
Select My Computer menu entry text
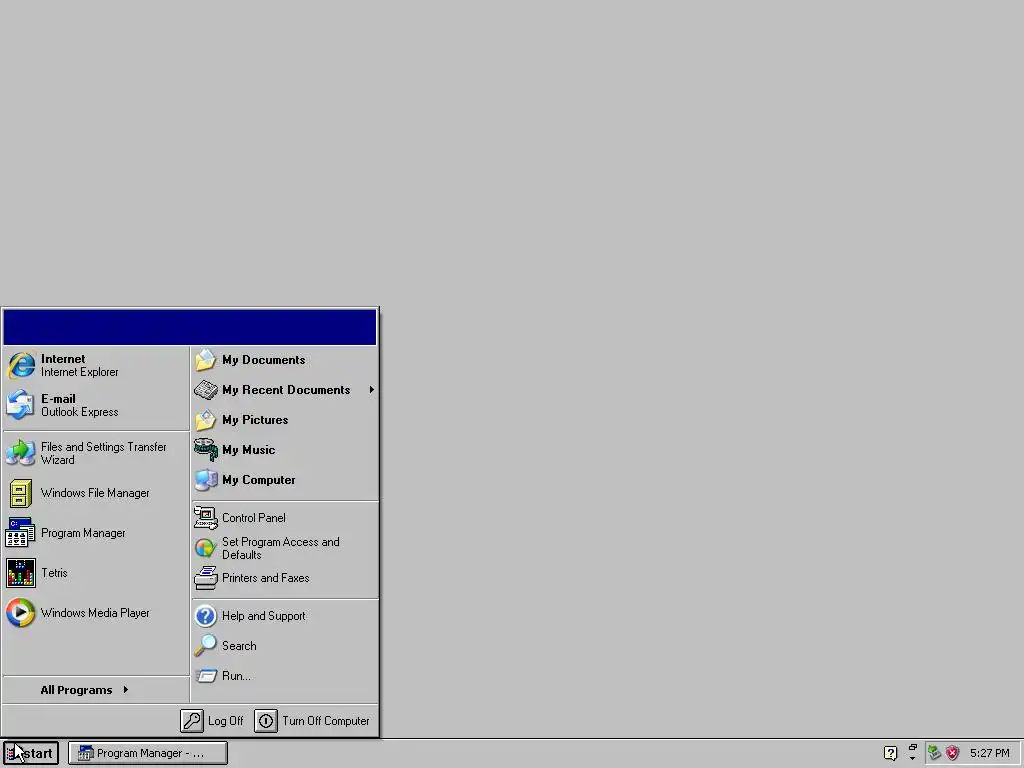(x=259, y=480)
